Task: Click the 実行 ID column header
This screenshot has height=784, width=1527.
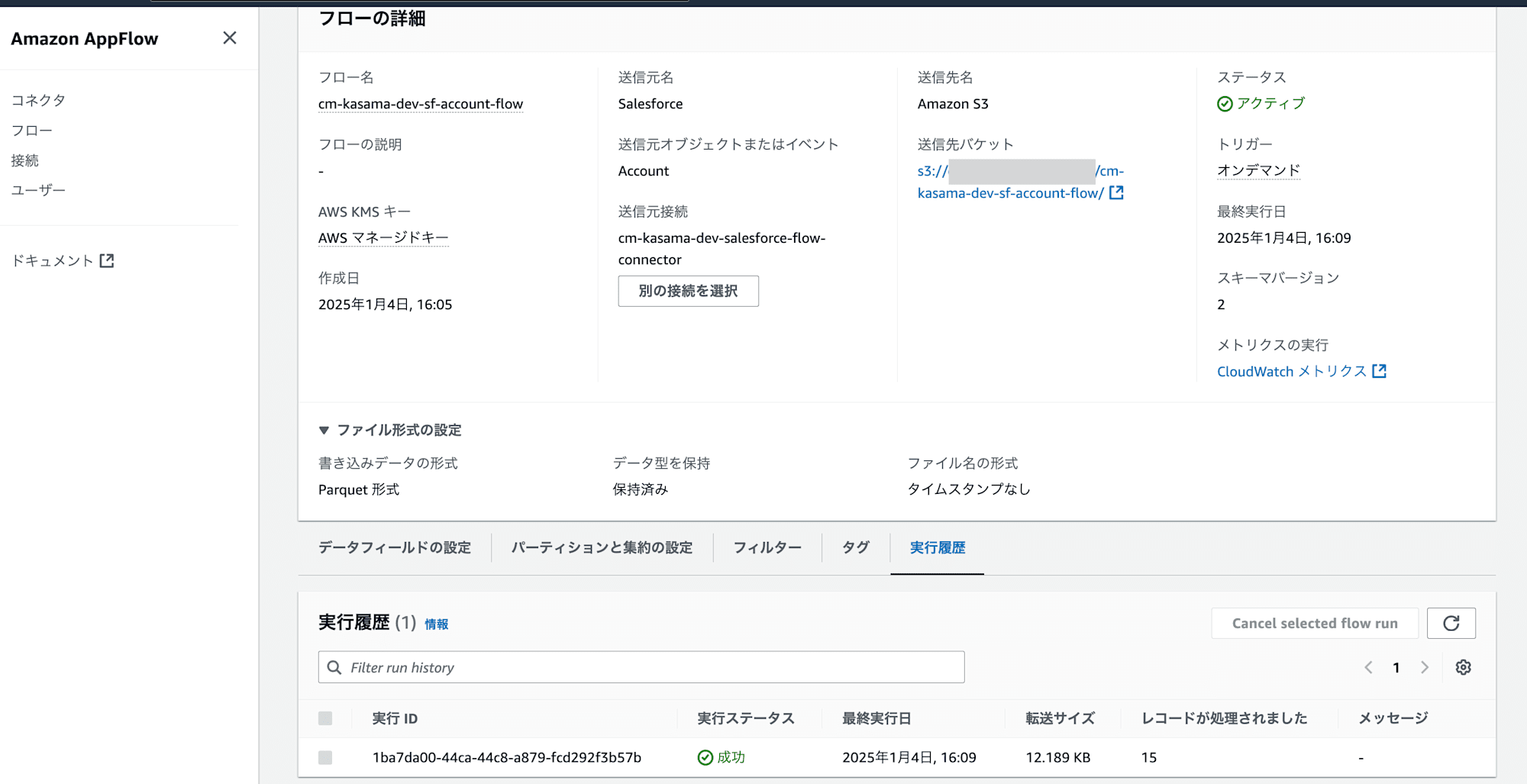Action: 395,718
